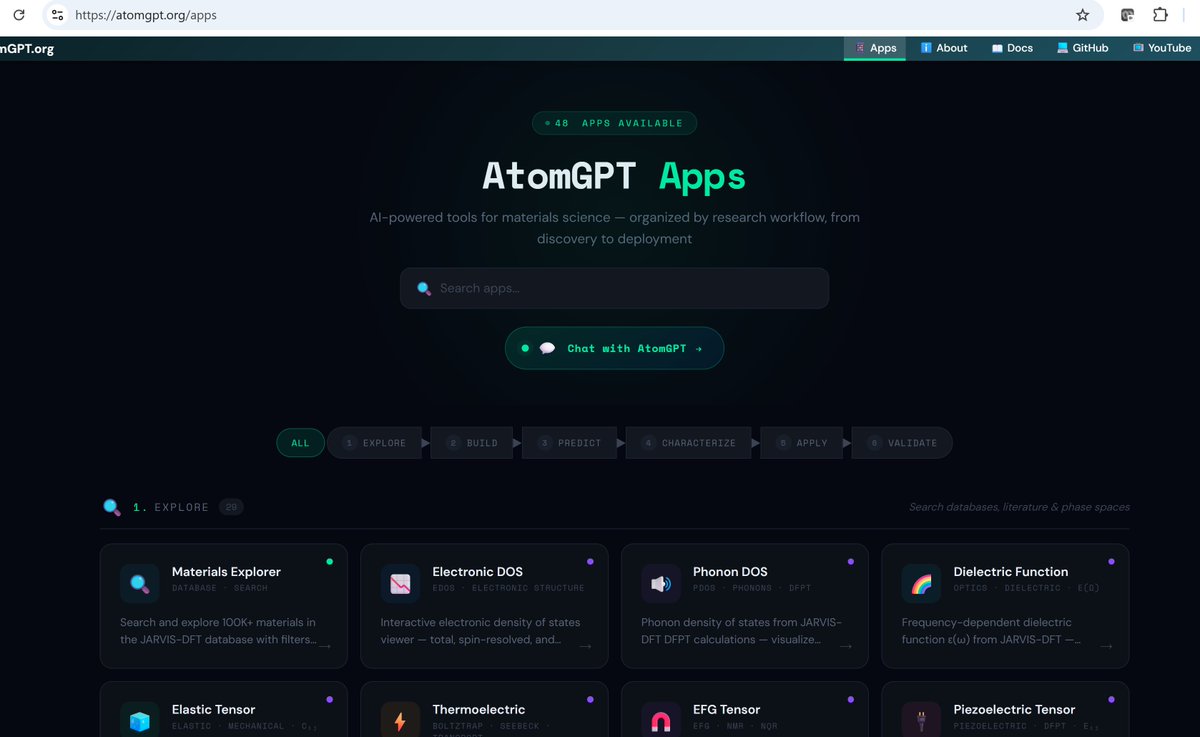This screenshot has height=737, width=1200.
Task: Click the purple status dot on Phonon DOS
Action: click(850, 562)
